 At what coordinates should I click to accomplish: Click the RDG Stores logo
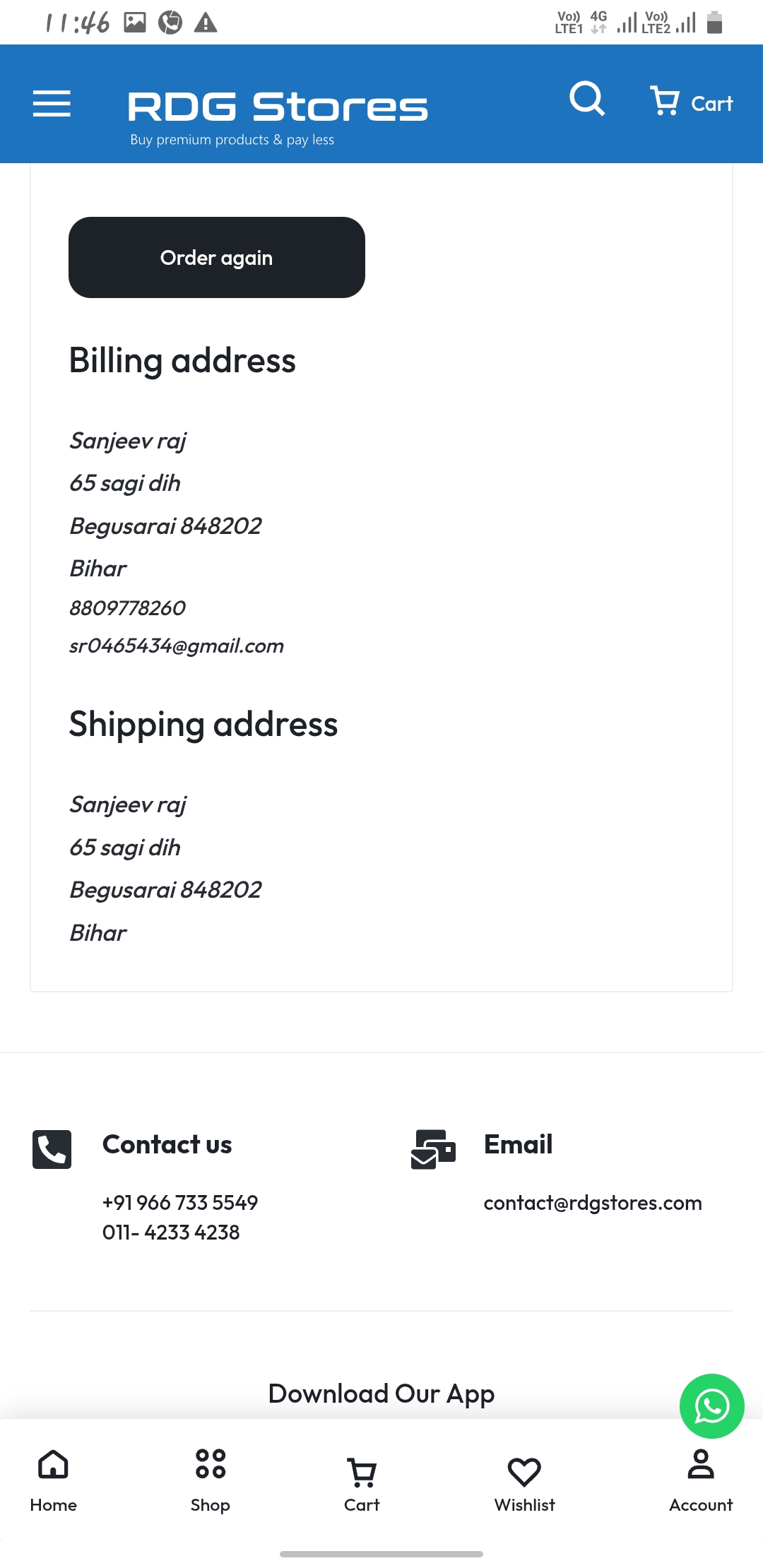pos(278,117)
